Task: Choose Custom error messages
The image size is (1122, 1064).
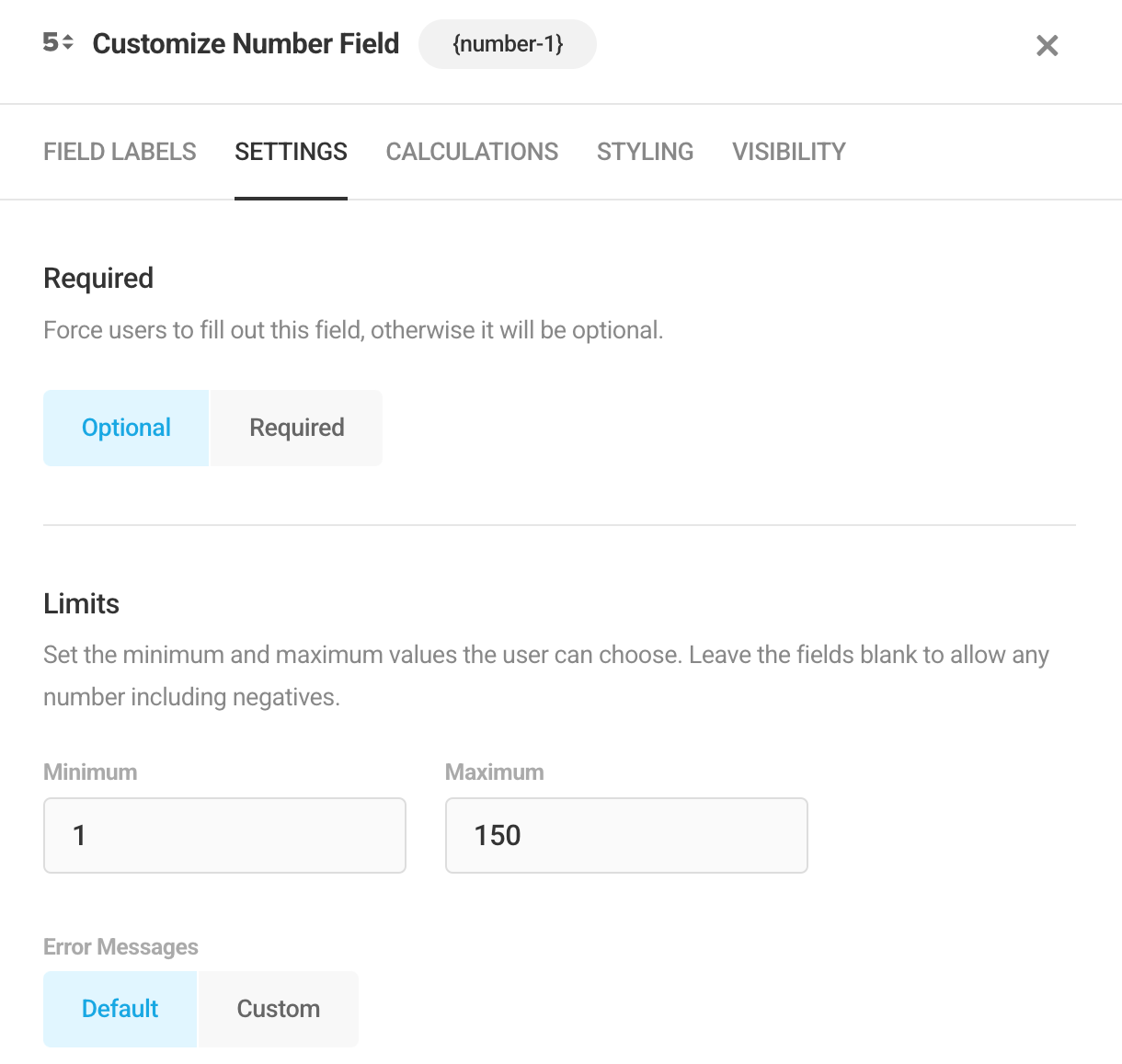Action: [279, 1009]
